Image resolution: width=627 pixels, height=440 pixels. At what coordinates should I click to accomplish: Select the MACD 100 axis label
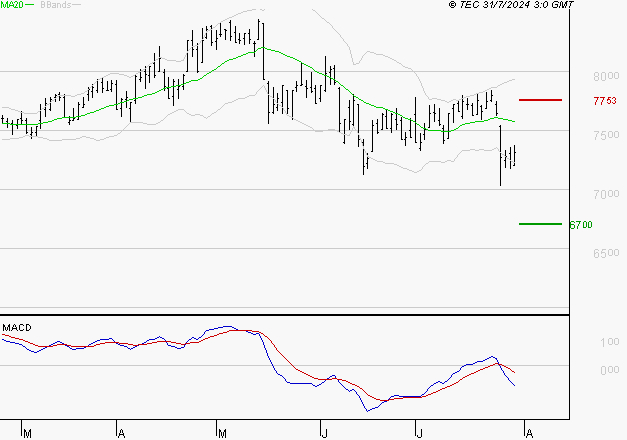[x=610, y=342]
